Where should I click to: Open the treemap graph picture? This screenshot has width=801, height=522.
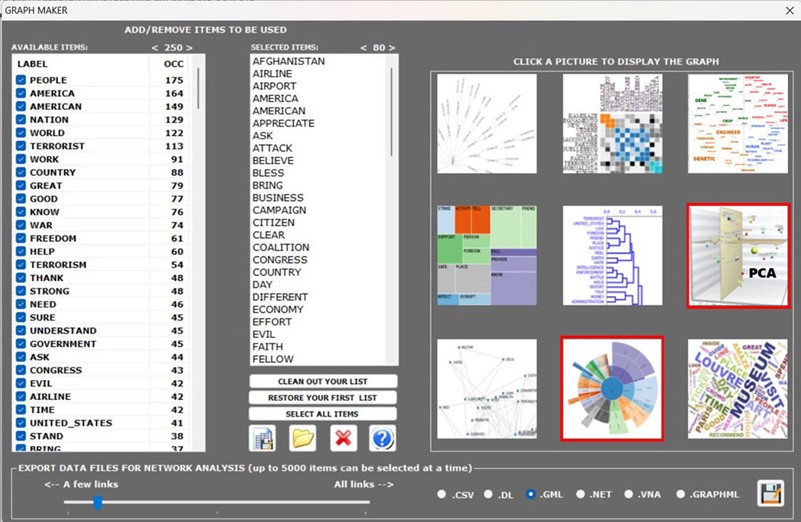pos(487,255)
